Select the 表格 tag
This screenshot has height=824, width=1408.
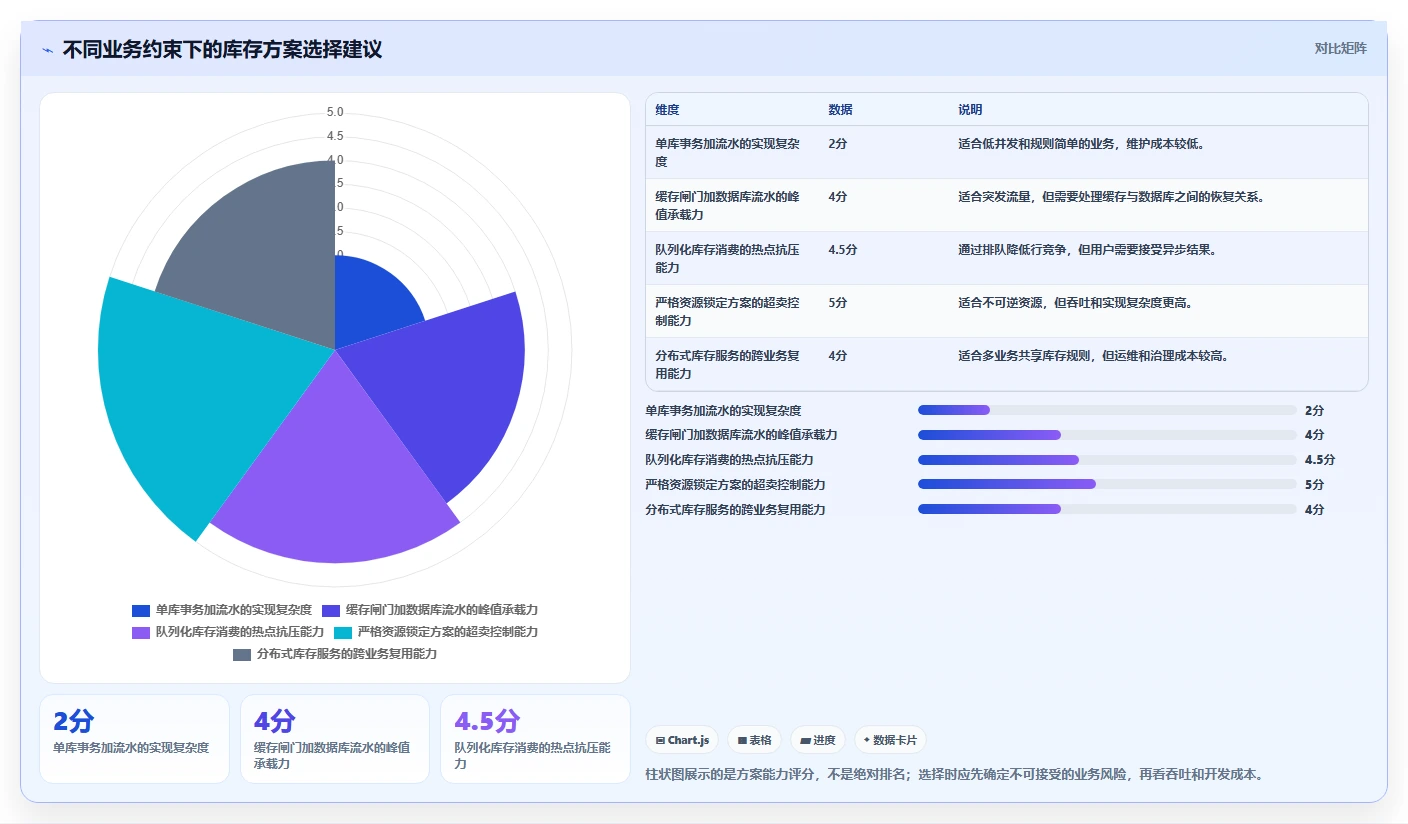click(754, 740)
